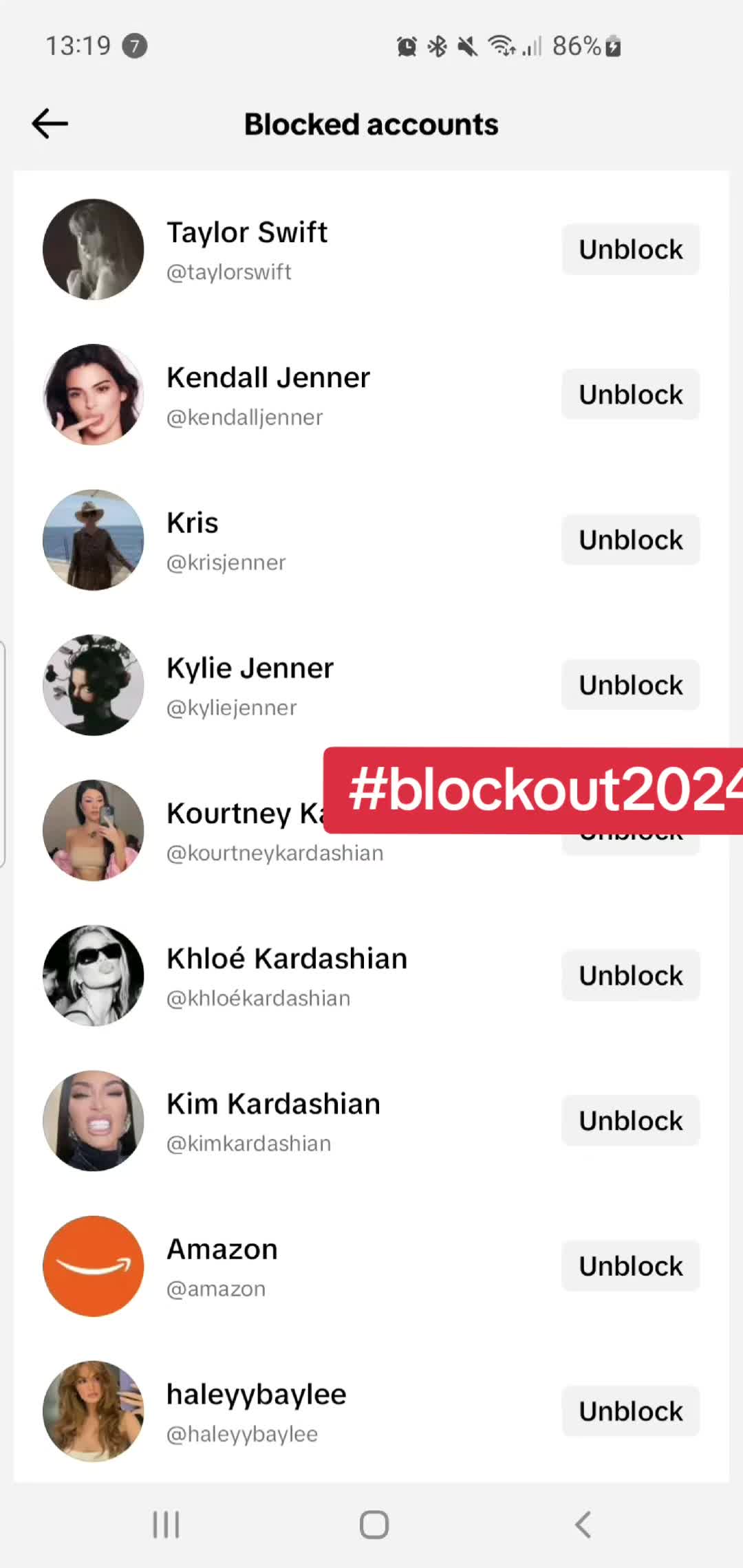Unblock Kendall Jenner
The width and height of the screenshot is (743, 1568).
coord(631,395)
